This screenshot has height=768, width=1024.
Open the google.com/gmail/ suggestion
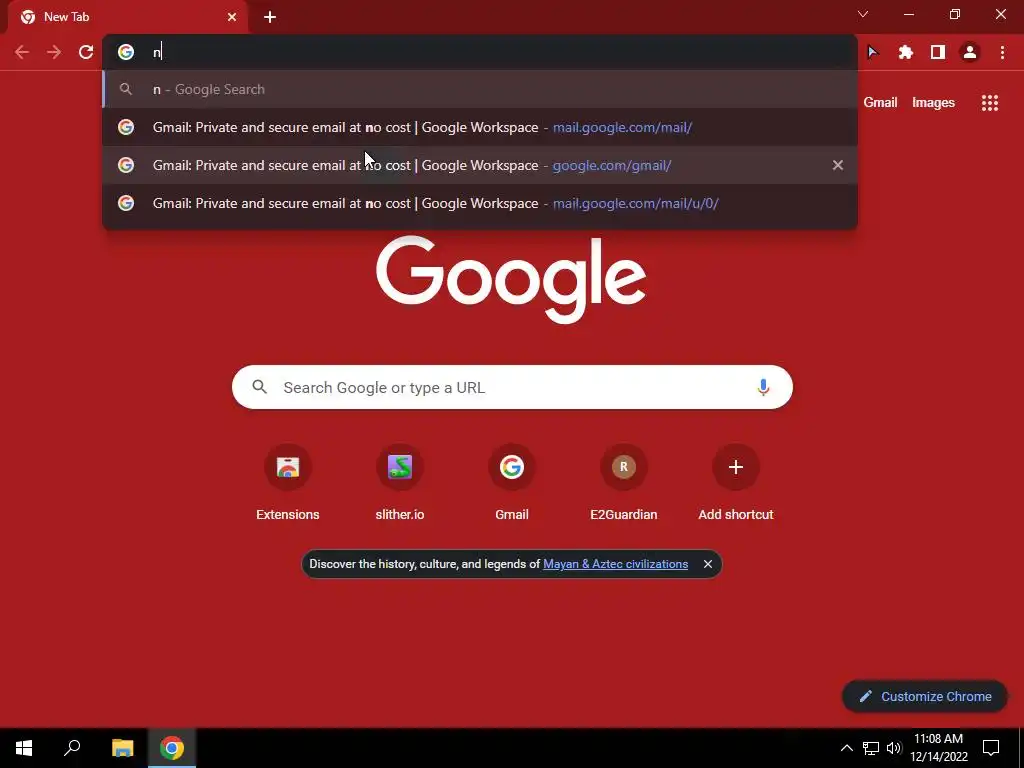pyautogui.click(x=480, y=165)
